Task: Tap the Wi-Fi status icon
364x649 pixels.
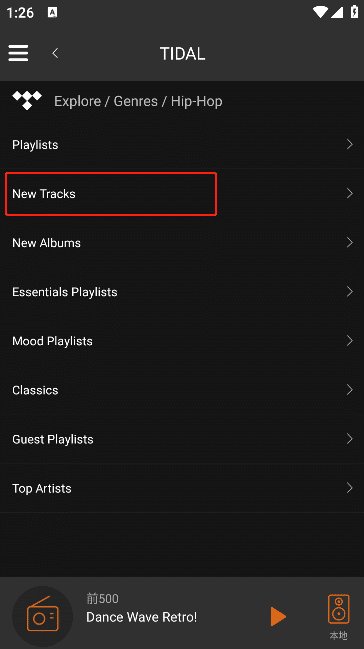Action: (320, 12)
